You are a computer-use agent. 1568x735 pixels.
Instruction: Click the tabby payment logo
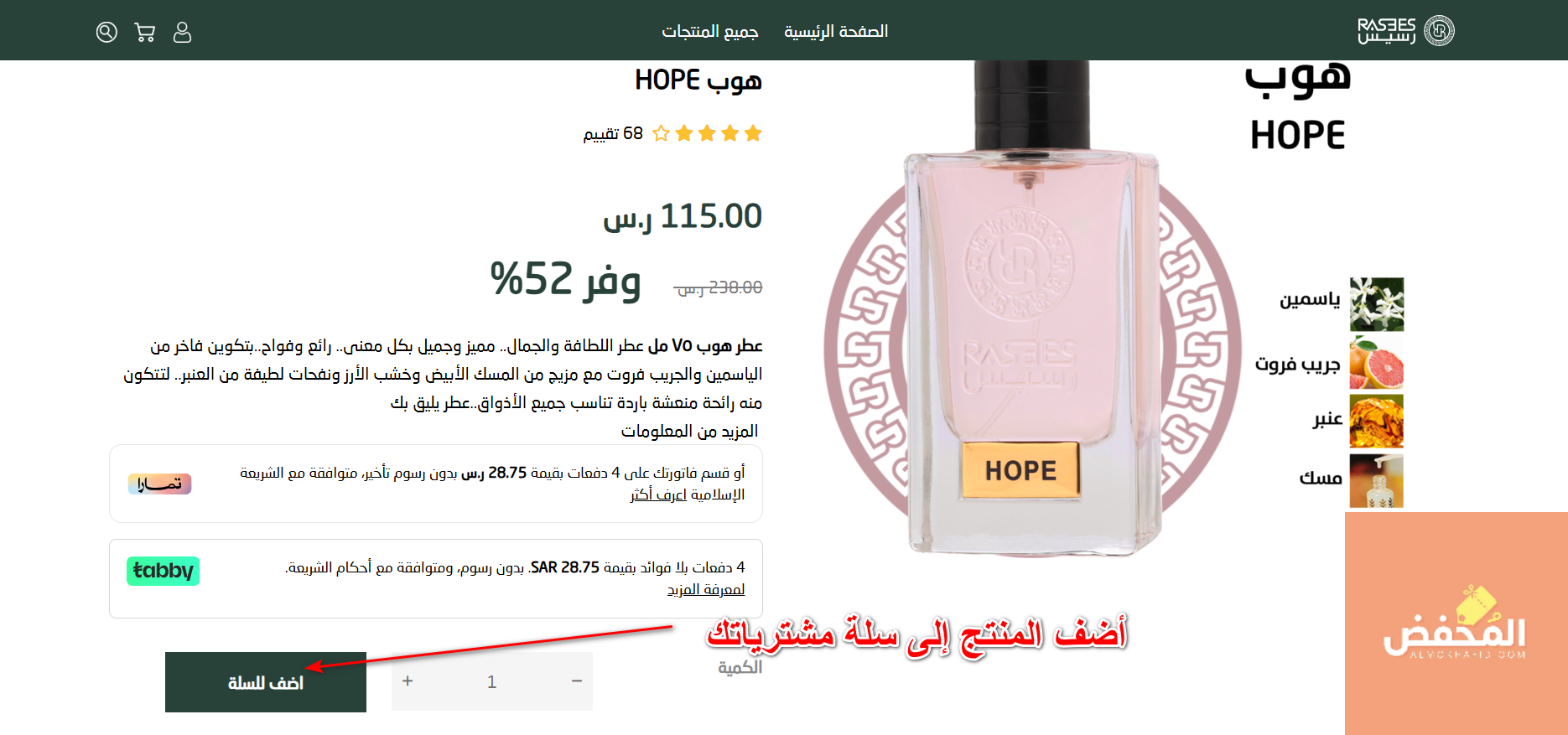[x=163, y=571]
